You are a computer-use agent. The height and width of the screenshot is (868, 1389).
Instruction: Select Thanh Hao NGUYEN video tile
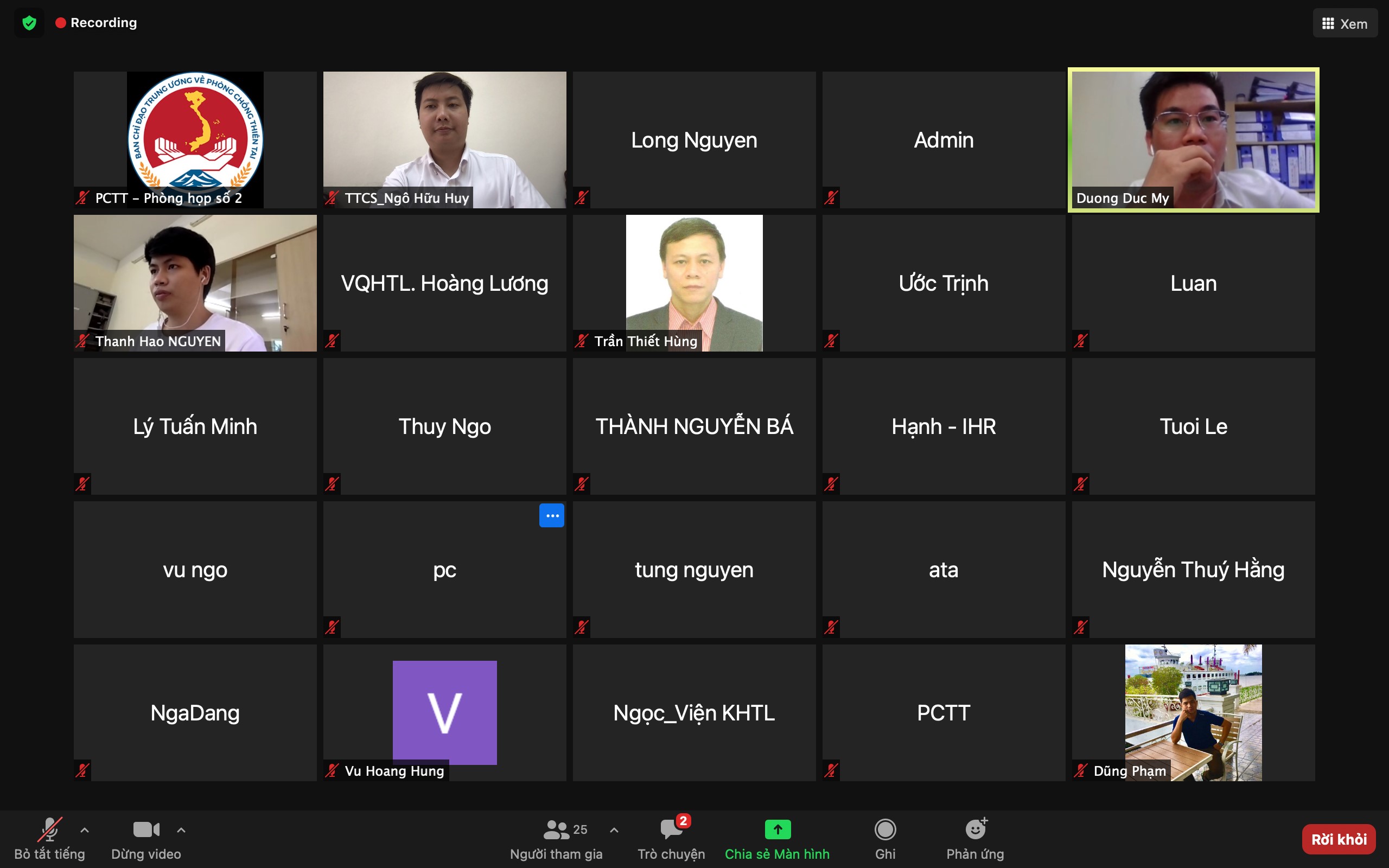(x=195, y=283)
